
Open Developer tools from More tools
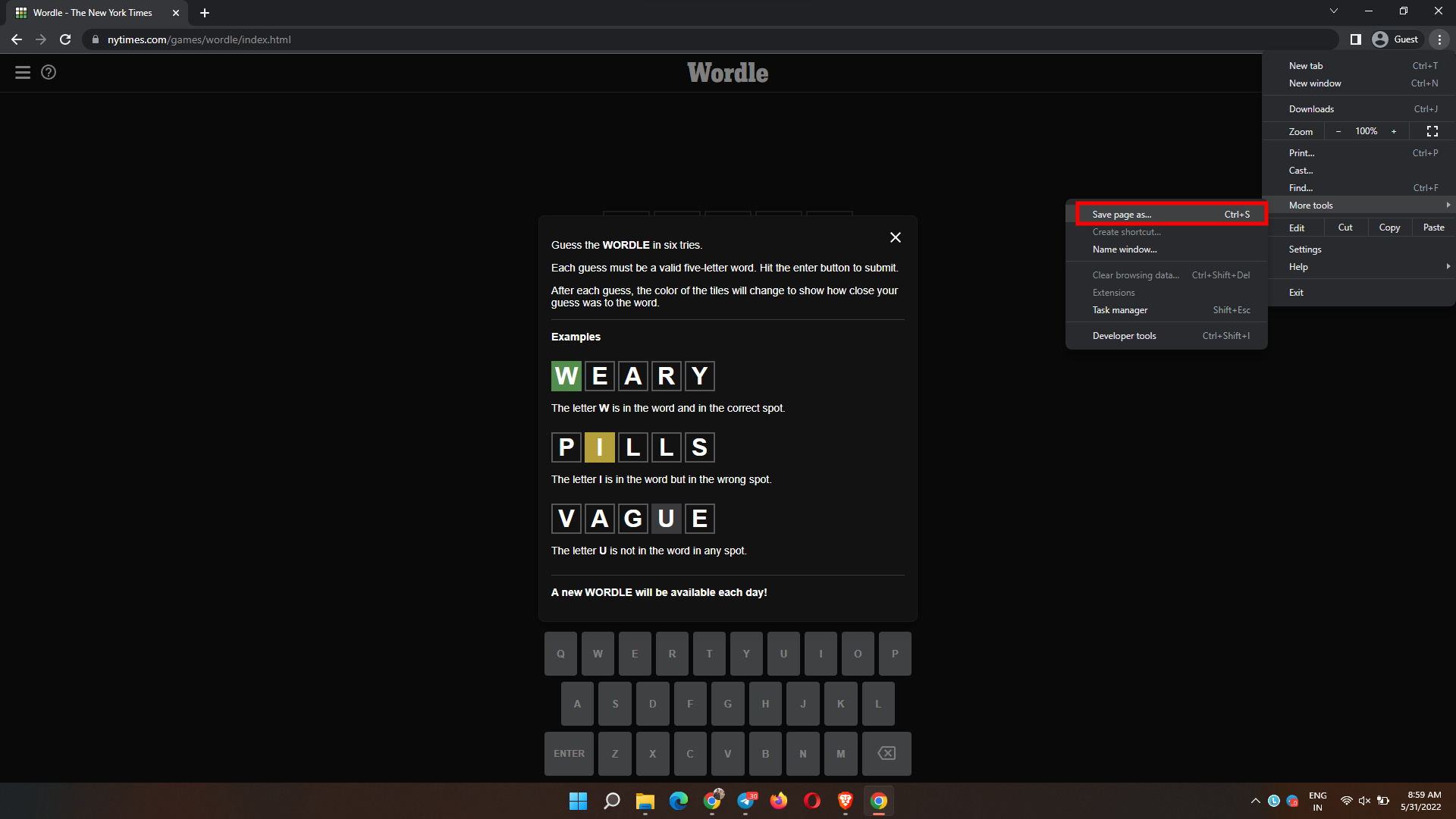1166,336
